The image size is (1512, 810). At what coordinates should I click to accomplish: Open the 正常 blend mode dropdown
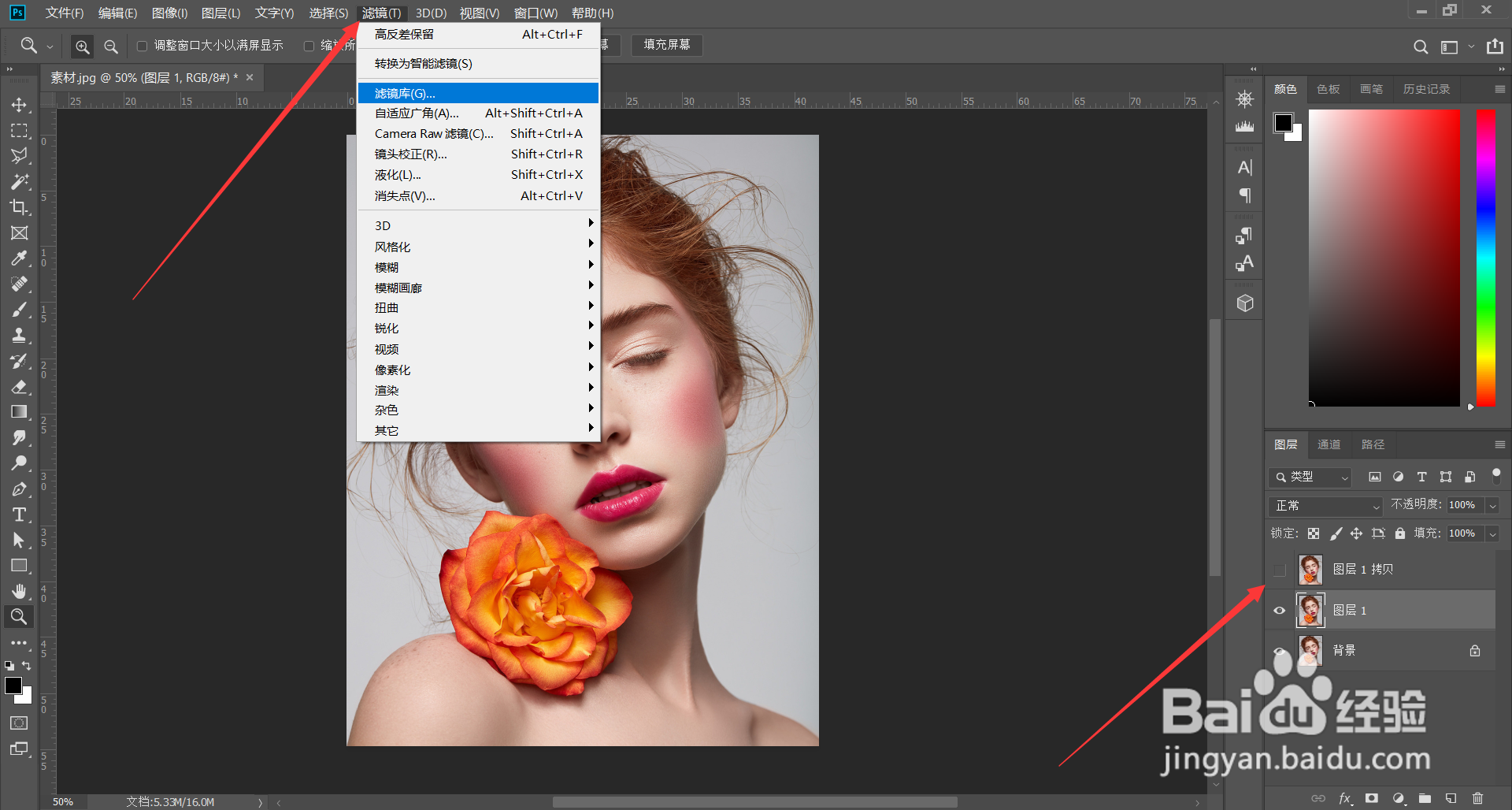click(1326, 506)
